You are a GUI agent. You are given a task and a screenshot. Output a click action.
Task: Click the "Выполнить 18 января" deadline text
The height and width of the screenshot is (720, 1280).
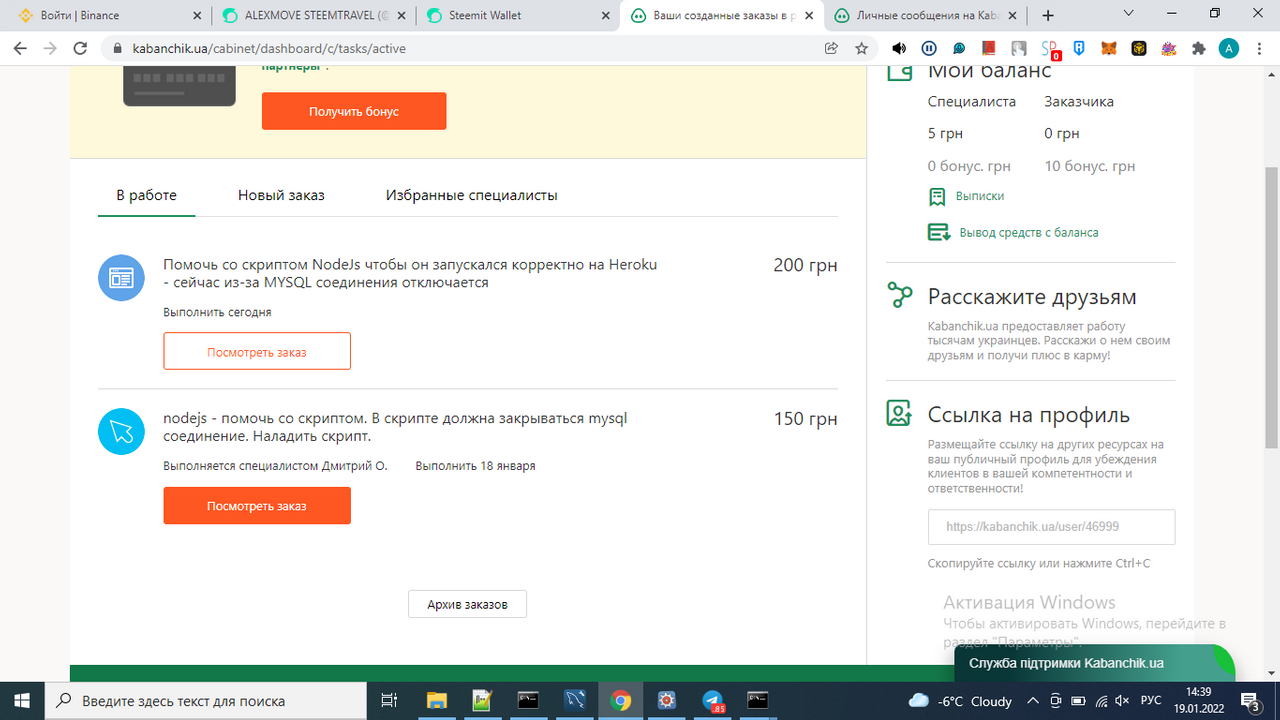[x=475, y=466]
